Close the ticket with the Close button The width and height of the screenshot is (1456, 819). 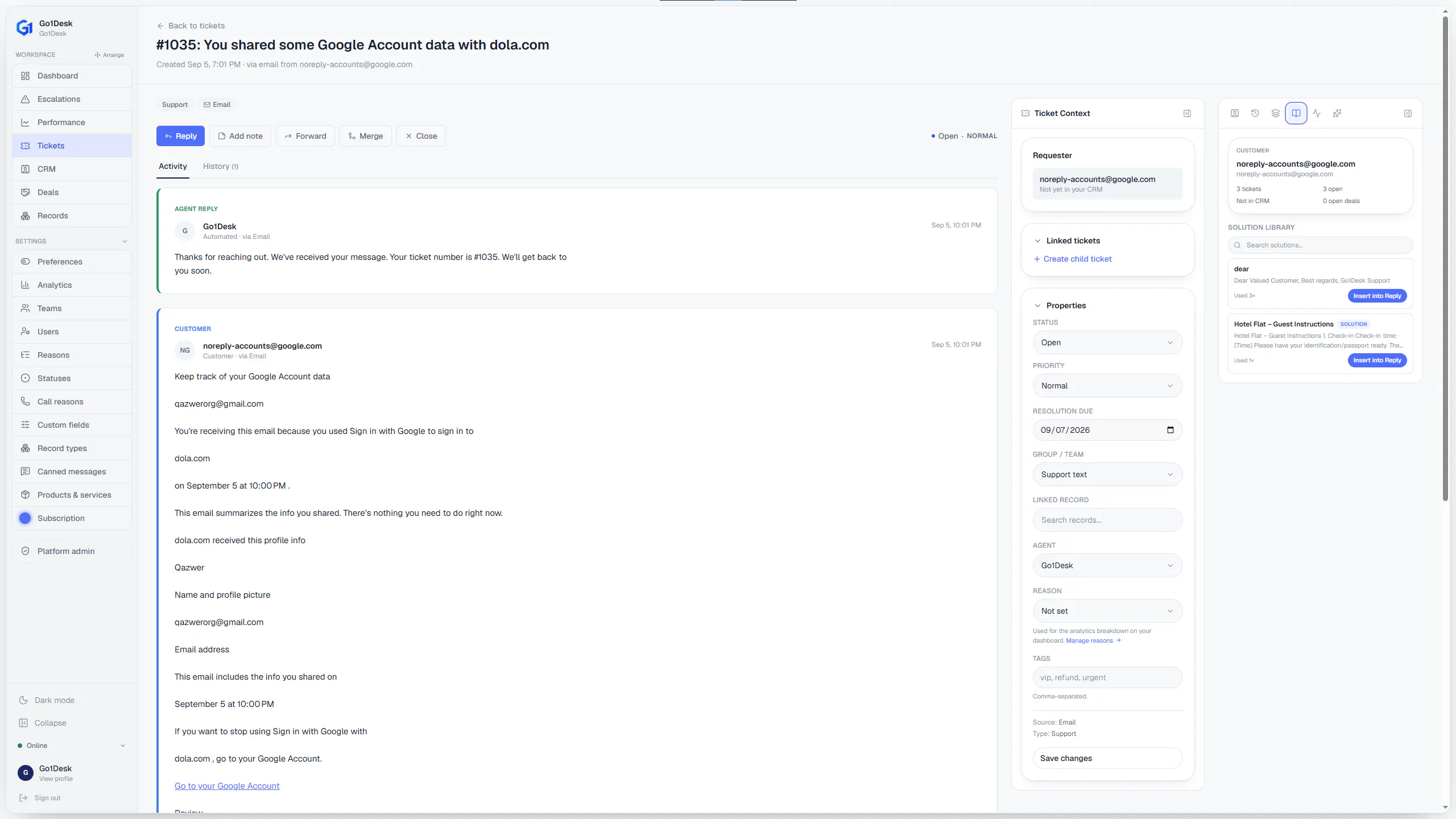tap(421, 136)
